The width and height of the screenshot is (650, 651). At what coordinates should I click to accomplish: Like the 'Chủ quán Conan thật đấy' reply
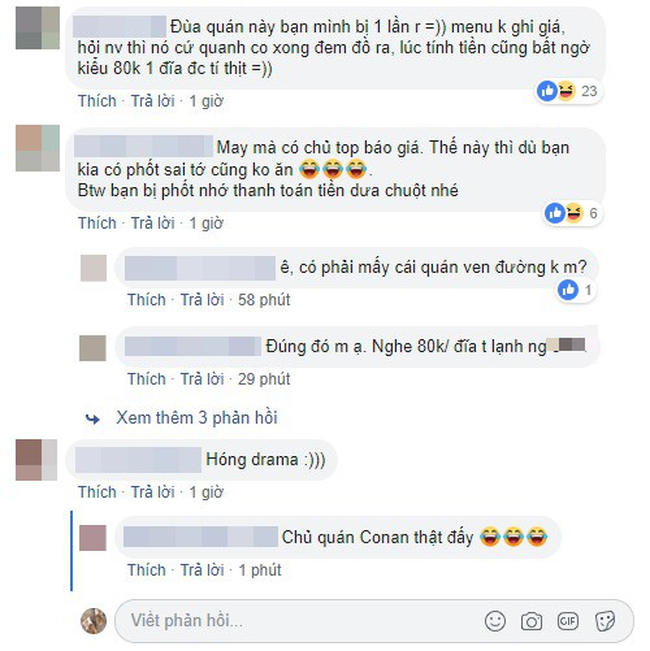pos(146,570)
